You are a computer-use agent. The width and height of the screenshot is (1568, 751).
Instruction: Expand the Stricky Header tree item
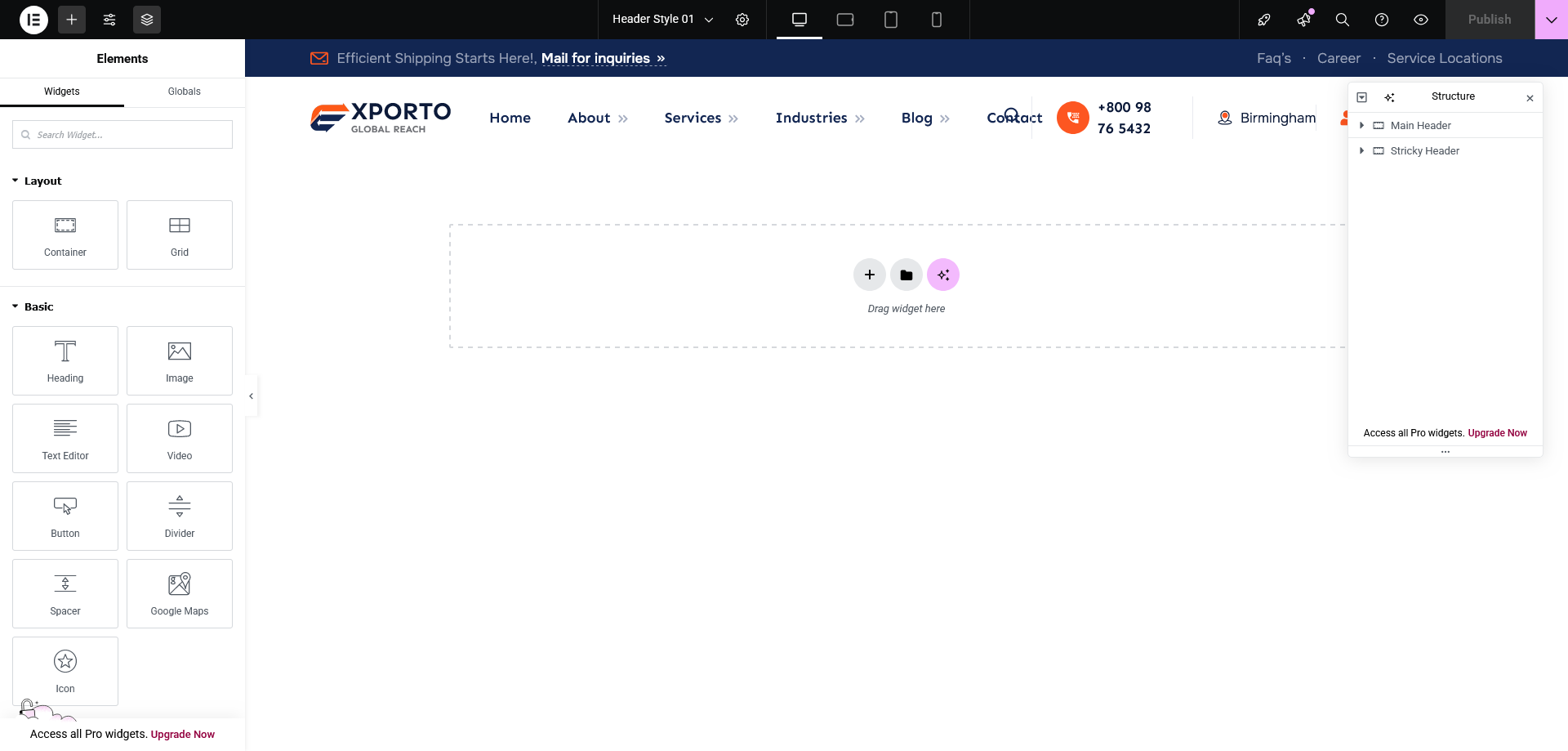pos(1361,151)
